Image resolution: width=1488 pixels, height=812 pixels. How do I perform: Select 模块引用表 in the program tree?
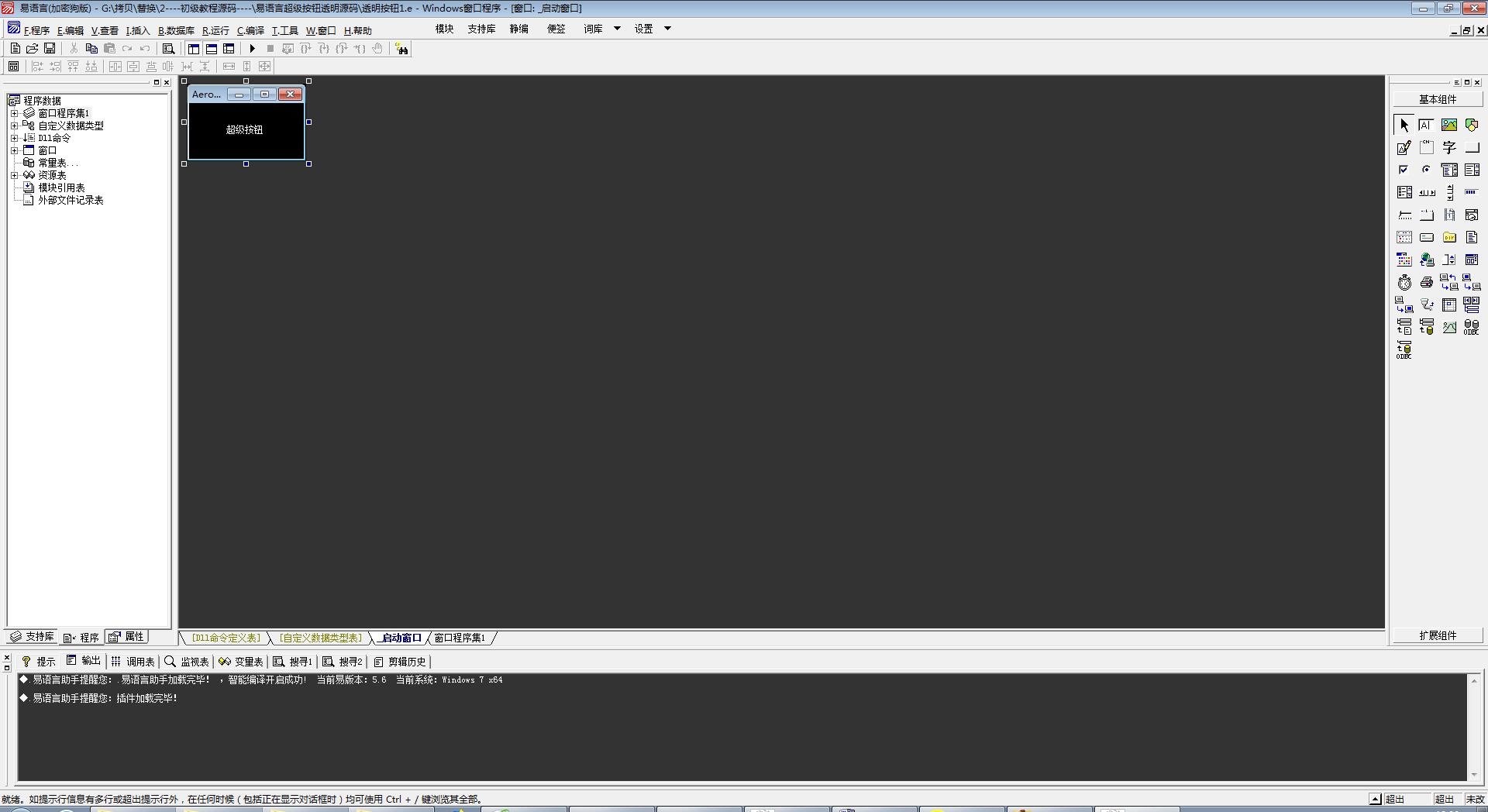tap(61, 188)
